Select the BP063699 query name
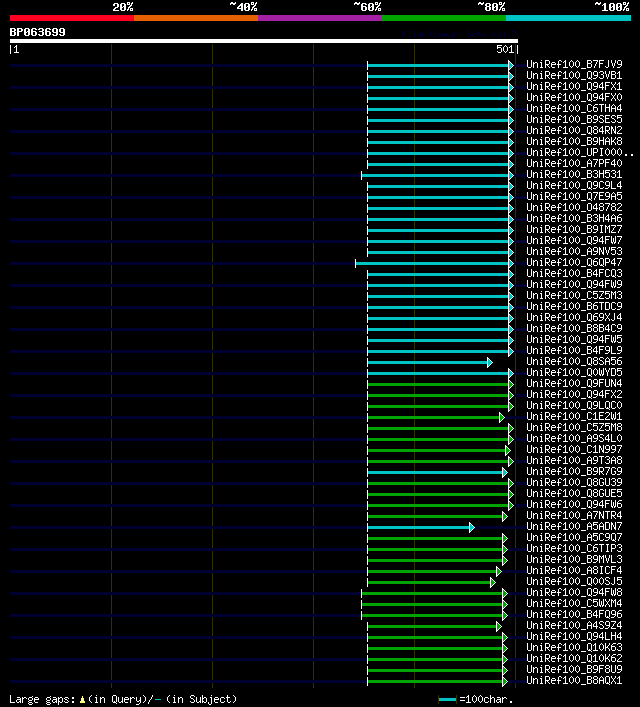Screen dimensions: 640x707 click(x=37, y=32)
